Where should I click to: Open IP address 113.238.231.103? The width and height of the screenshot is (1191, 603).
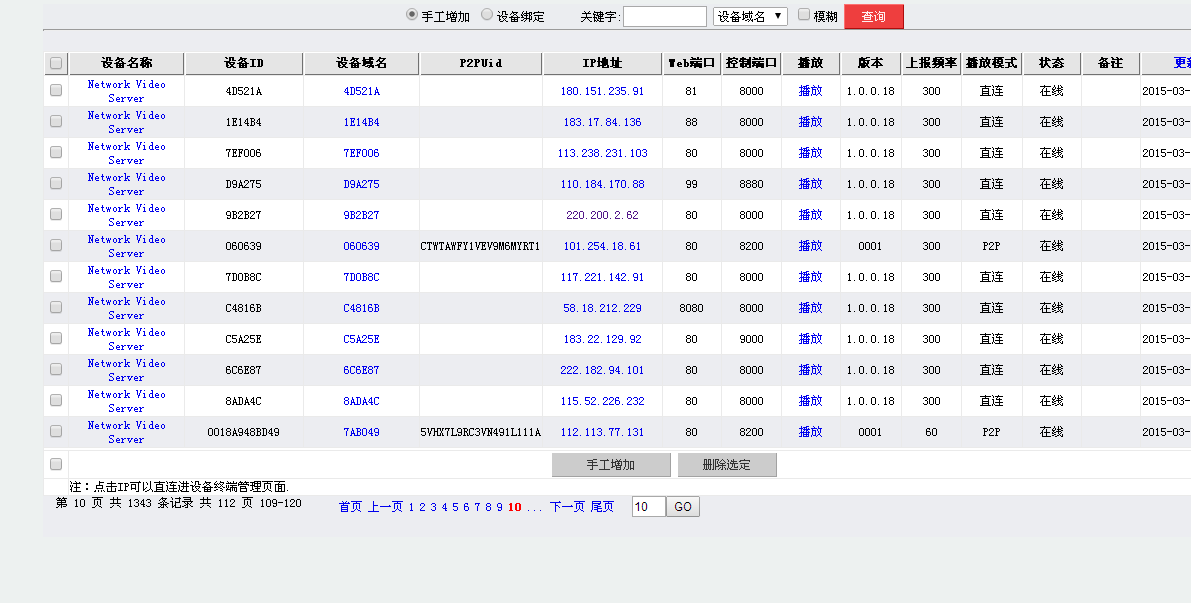pyautogui.click(x=602, y=153)
